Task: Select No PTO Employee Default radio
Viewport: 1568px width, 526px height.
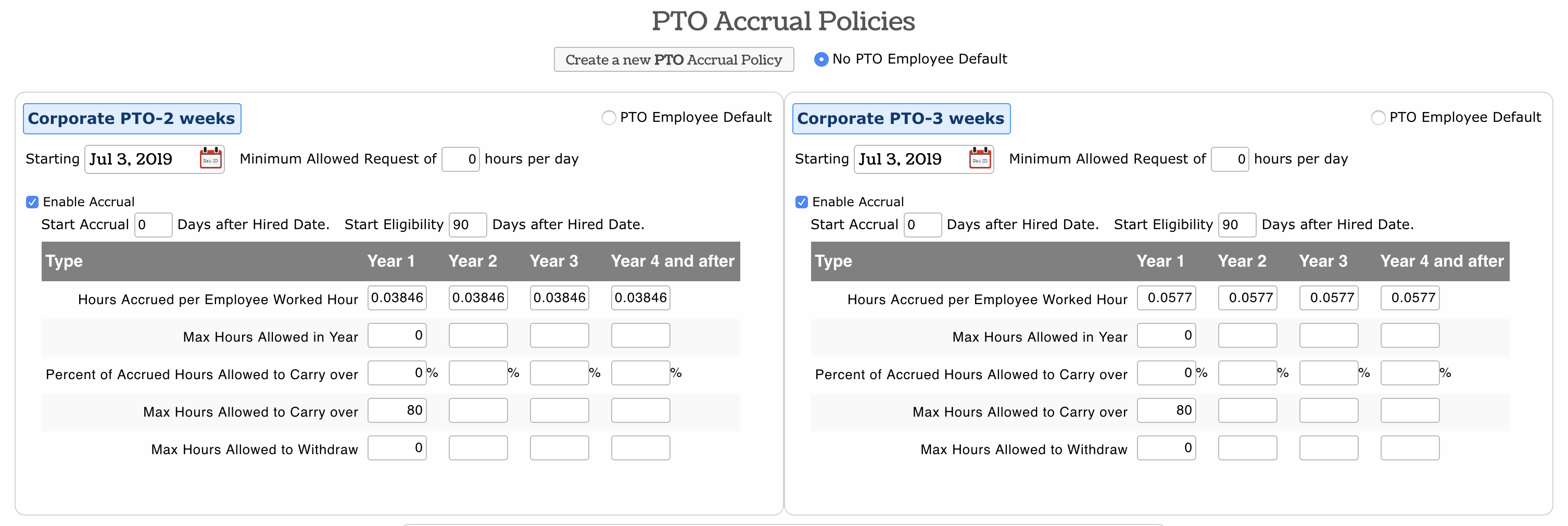Action: point(821,59)
